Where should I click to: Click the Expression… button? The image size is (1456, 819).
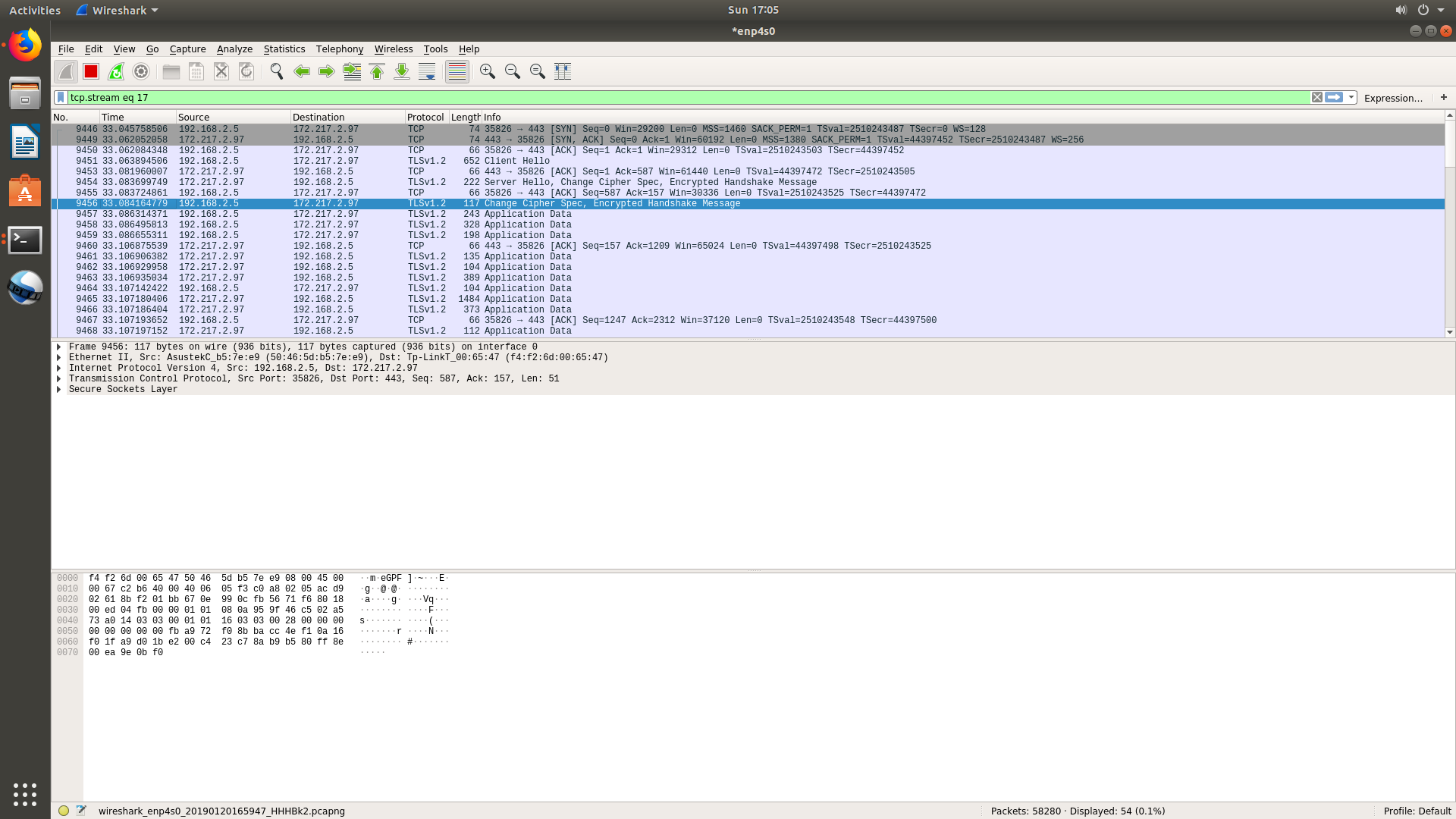click(x=1392, y=98)
